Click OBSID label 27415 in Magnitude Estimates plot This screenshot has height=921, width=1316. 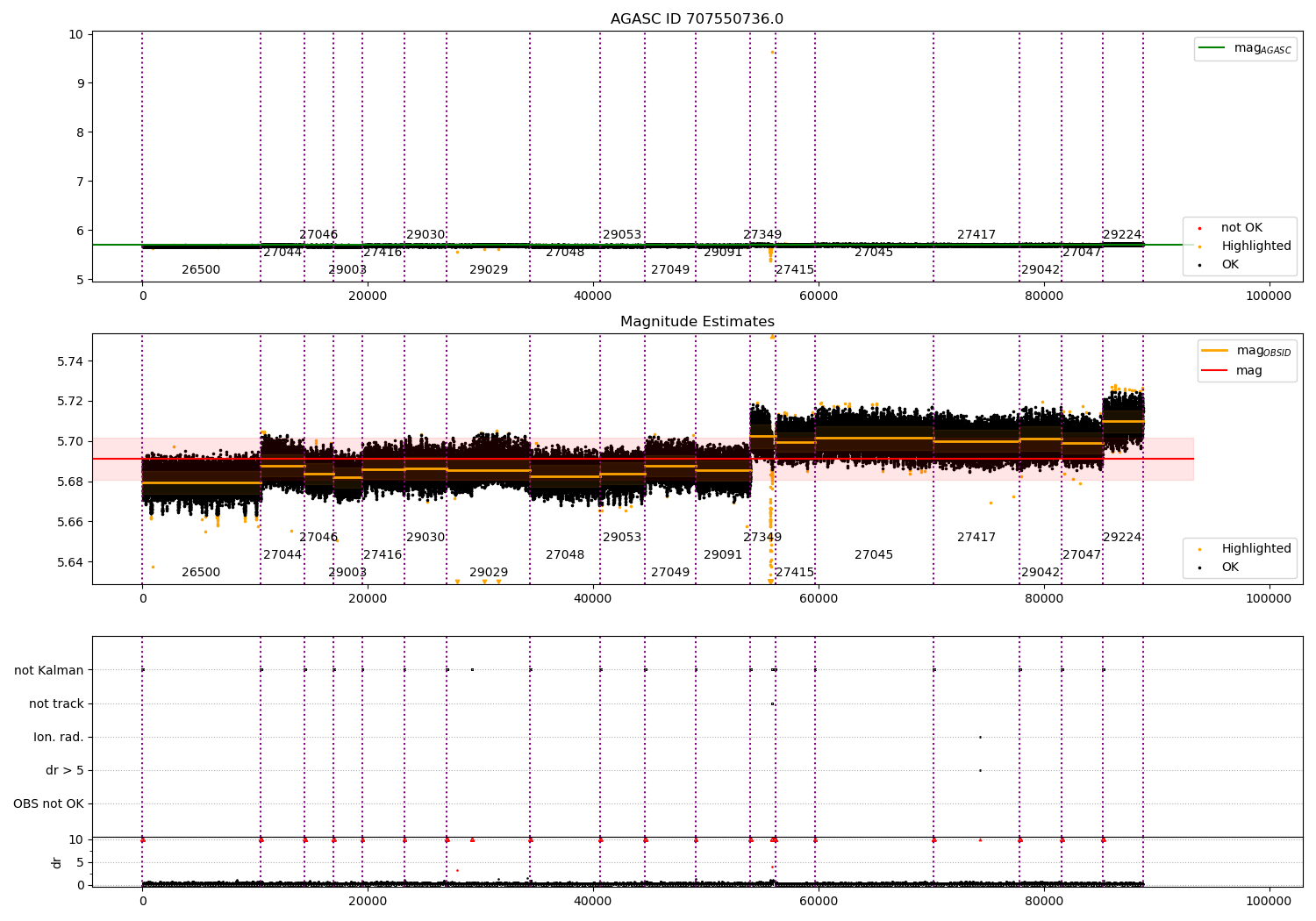(795, 572)
